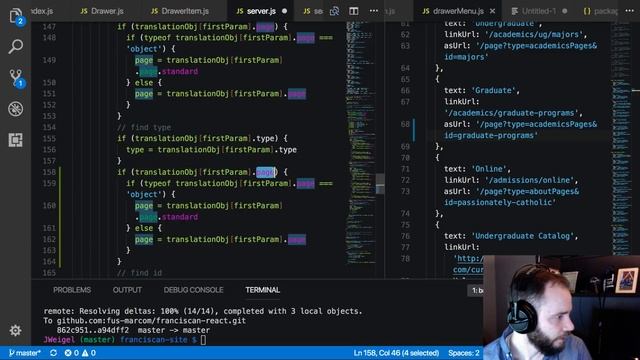The width and height of the screenshot is (640, 360).
Task: Open the PROBLEMS panel tab
Action: point(72,290)
